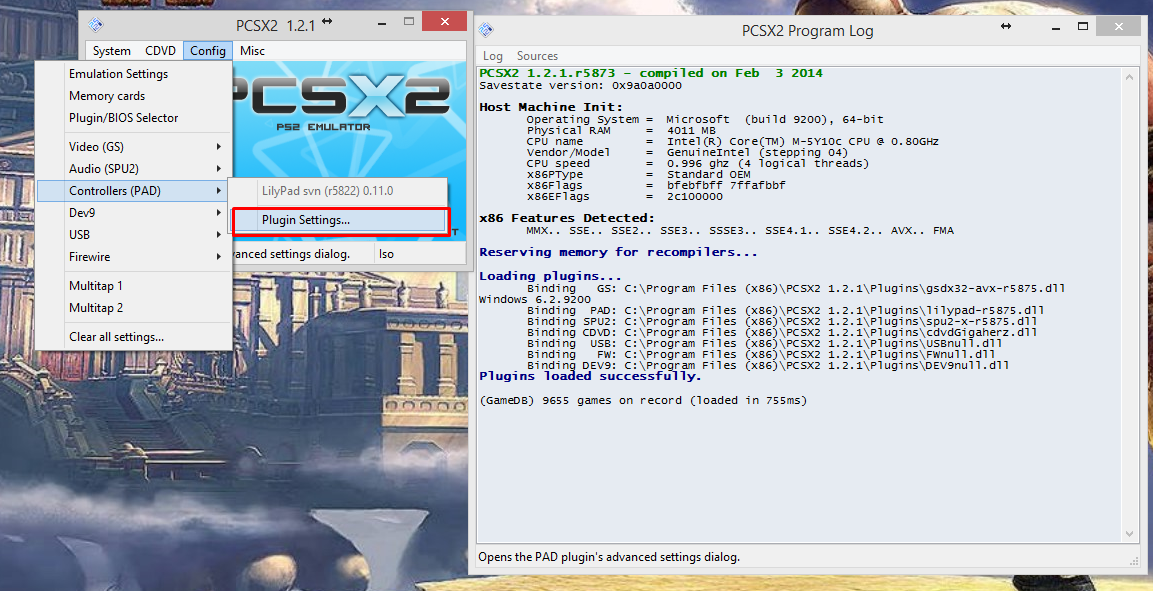Click the USBnull.dll binding line
This screenshot has width=1153, height=591.
pos(764,344)
